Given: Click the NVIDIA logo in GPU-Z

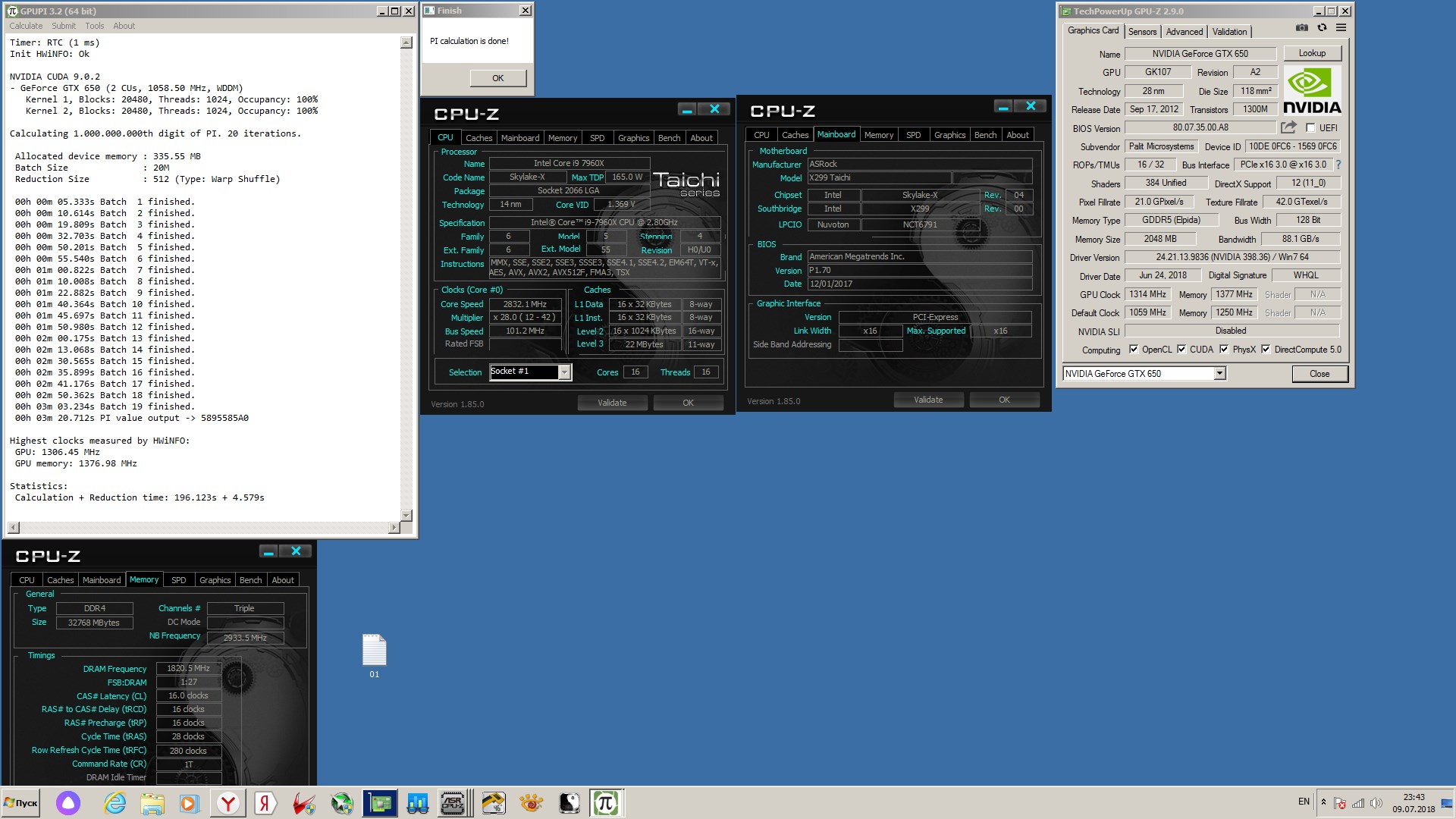Looking at the screenshot, I should pos(1312,91).
